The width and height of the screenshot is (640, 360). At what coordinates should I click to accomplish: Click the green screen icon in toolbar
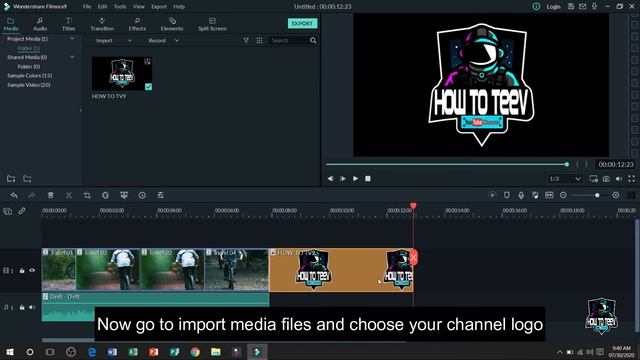click(x=124, y=196)
